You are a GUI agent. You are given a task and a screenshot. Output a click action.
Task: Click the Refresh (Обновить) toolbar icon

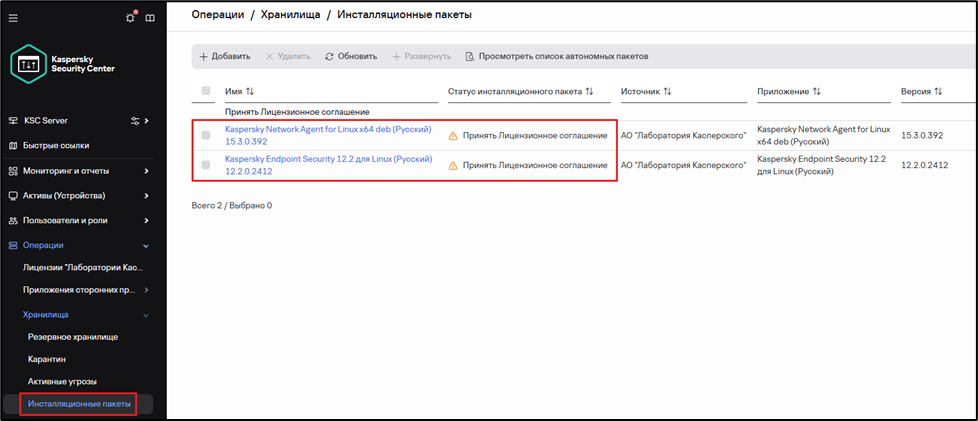pos(330,56)
